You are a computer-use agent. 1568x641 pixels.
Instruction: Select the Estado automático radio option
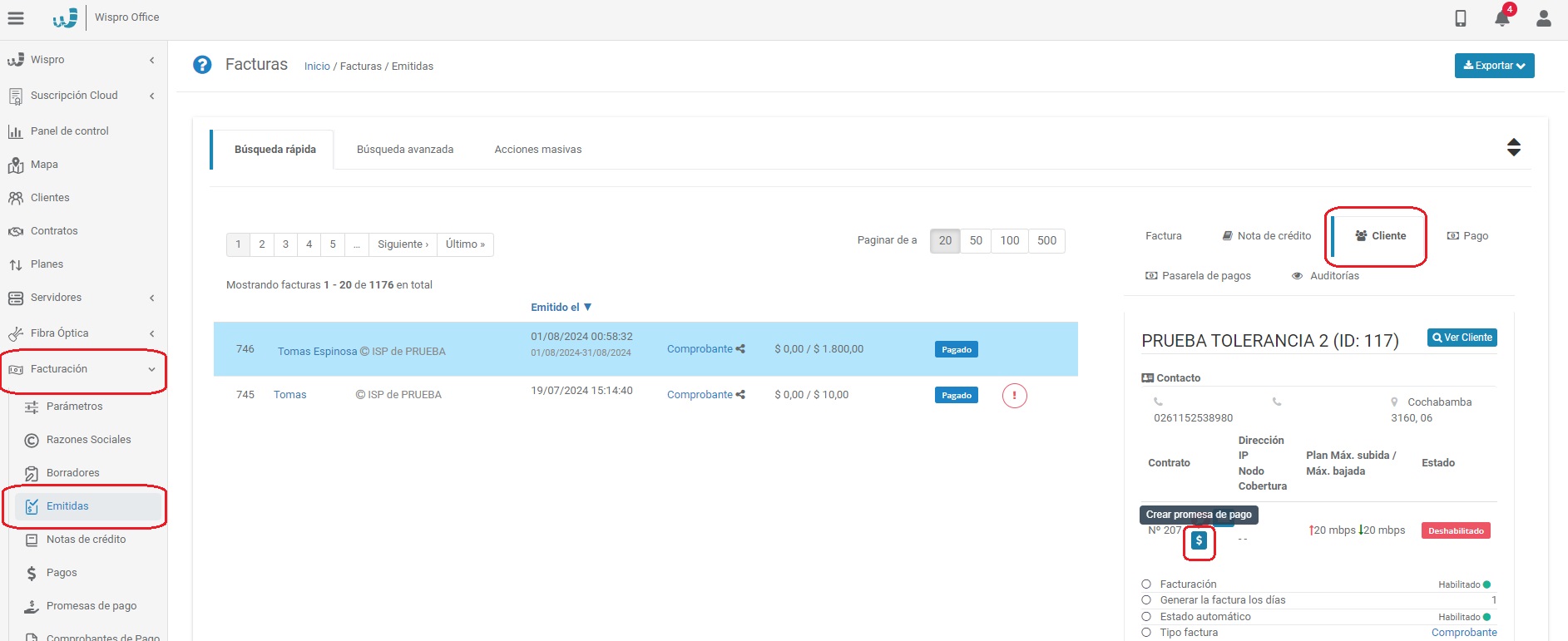click(x=1146, y=617)
